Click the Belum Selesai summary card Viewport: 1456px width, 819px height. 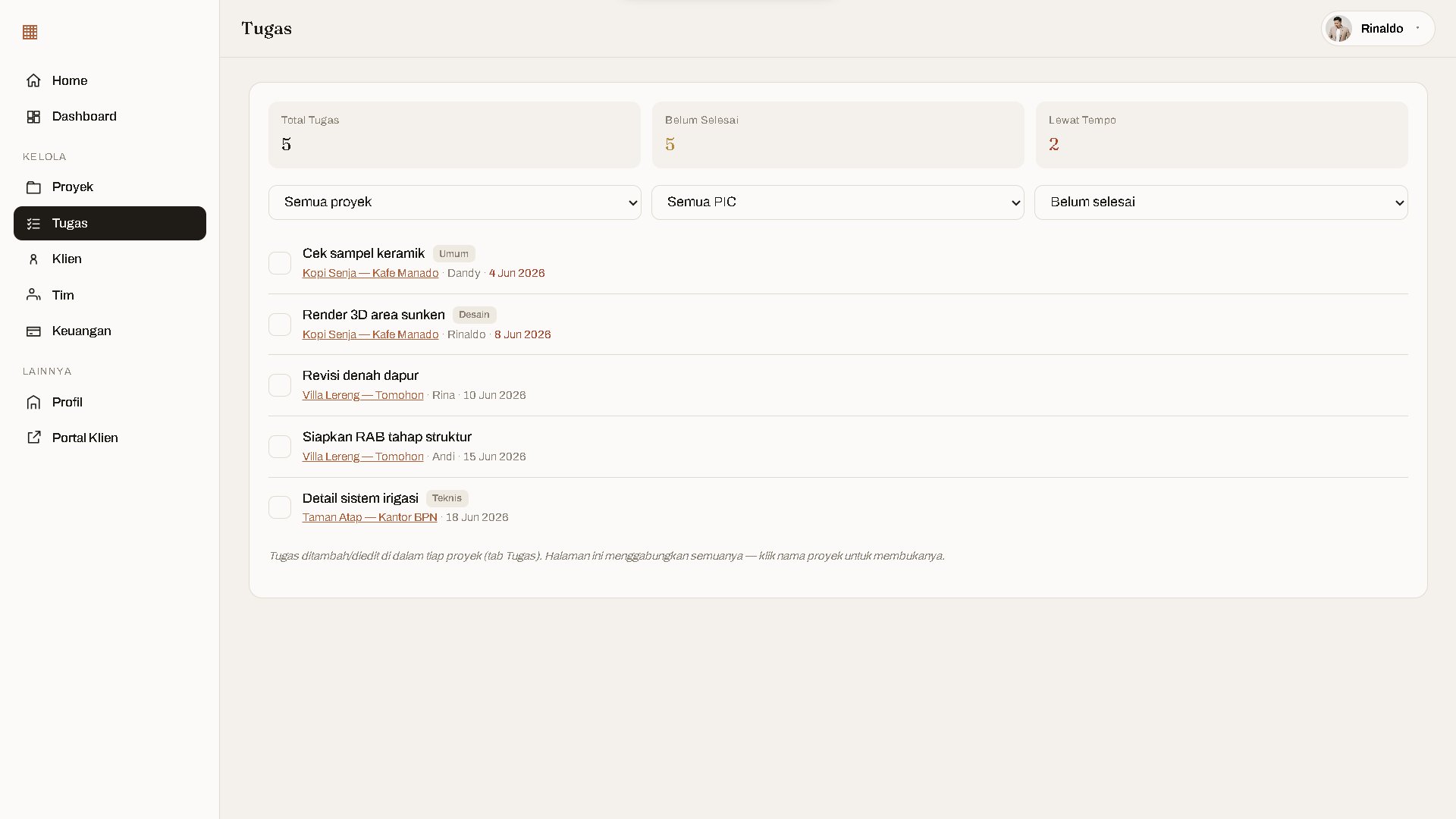tap(838, 135)
